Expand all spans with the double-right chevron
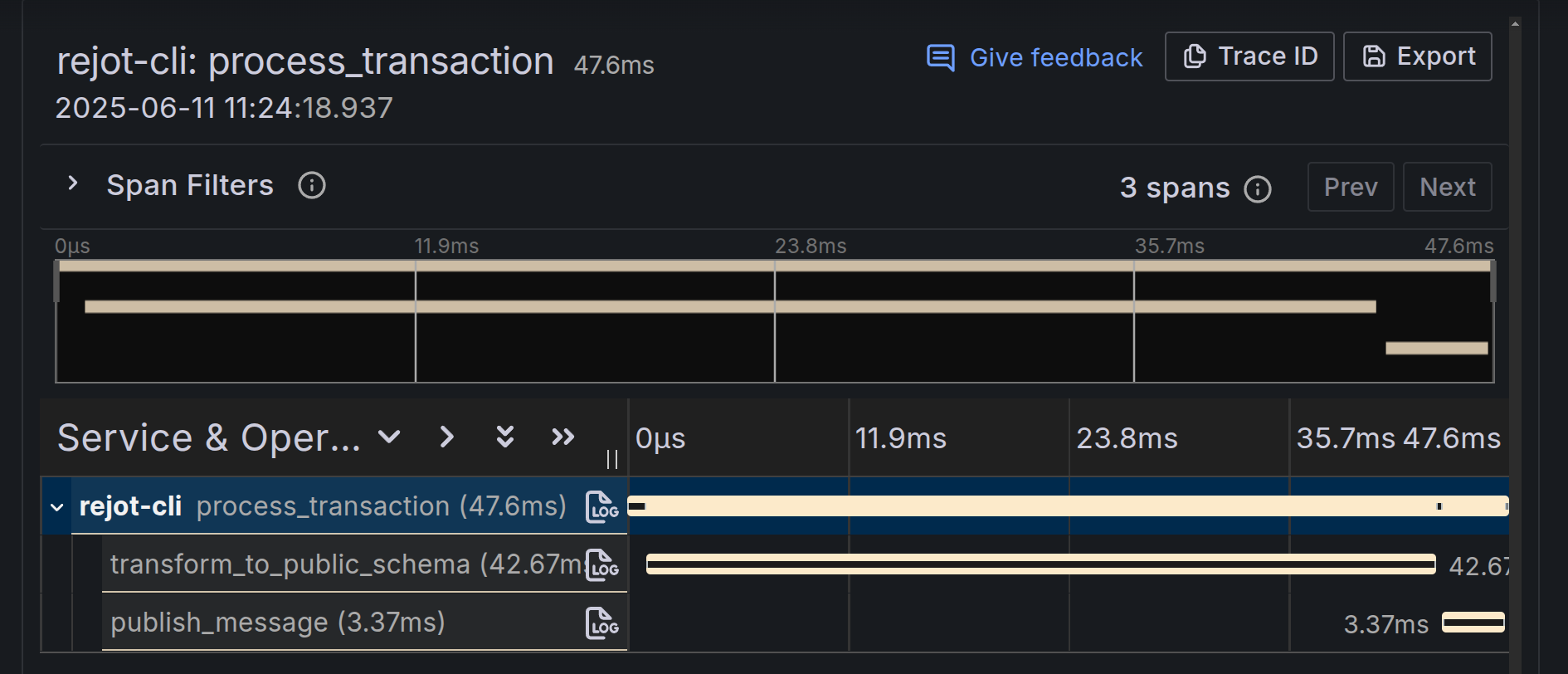Viewport: 1568px width, 674px height. [x=562, y=437]
